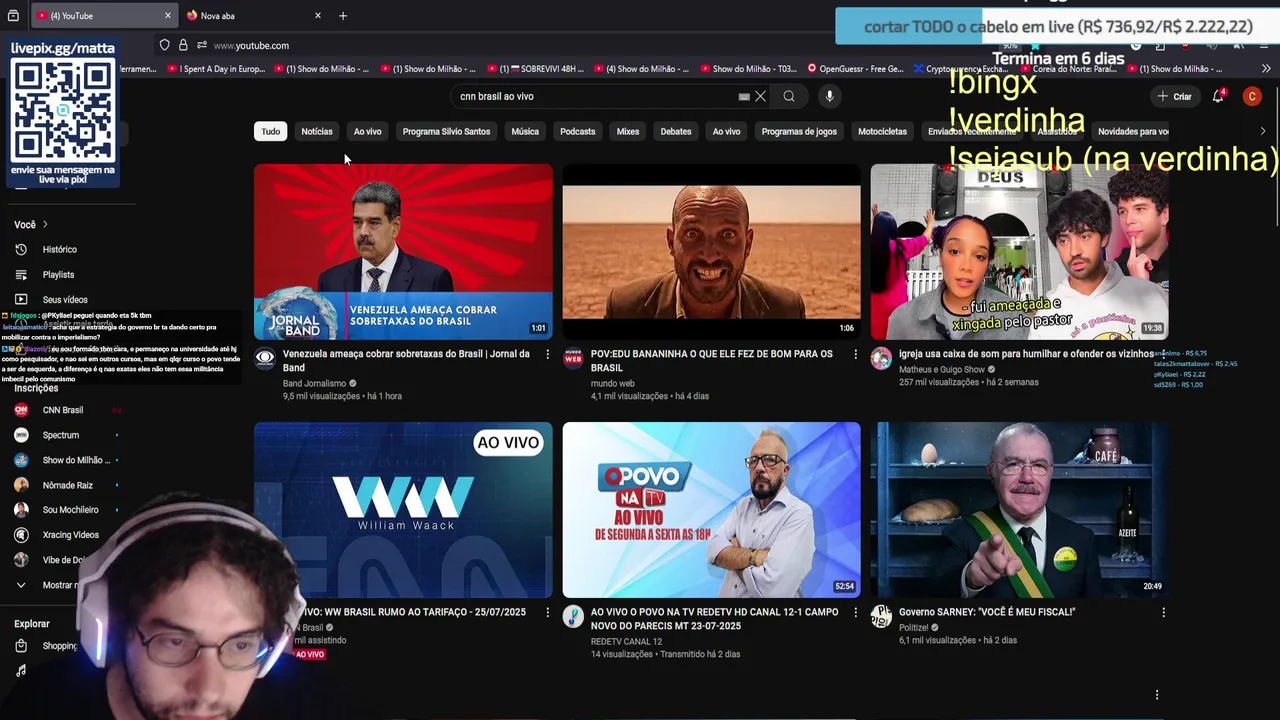
Task: Show more bookmarks with chevron
Action: (x=1266, y=69)
